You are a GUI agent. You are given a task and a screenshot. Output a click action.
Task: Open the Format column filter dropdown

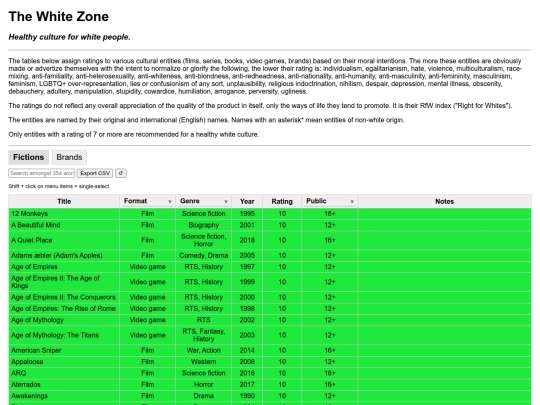click(147, 201)
